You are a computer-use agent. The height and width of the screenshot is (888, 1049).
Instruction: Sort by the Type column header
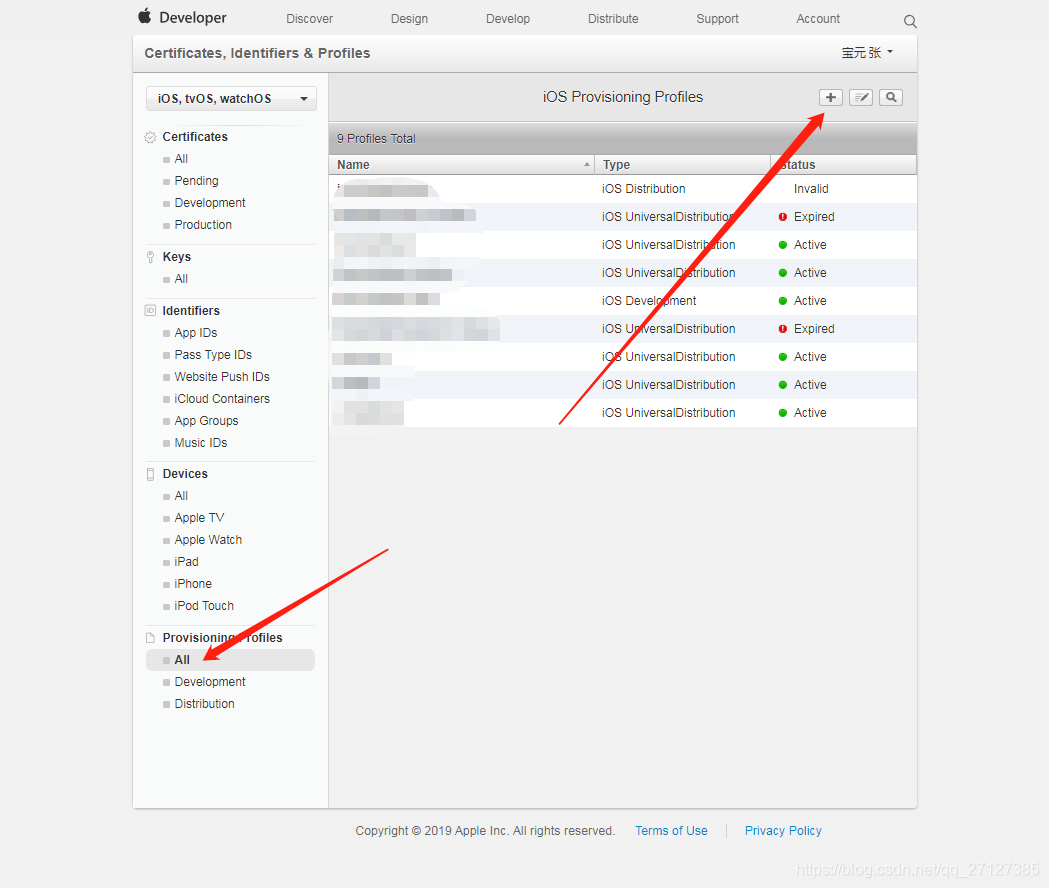point(682,165)
